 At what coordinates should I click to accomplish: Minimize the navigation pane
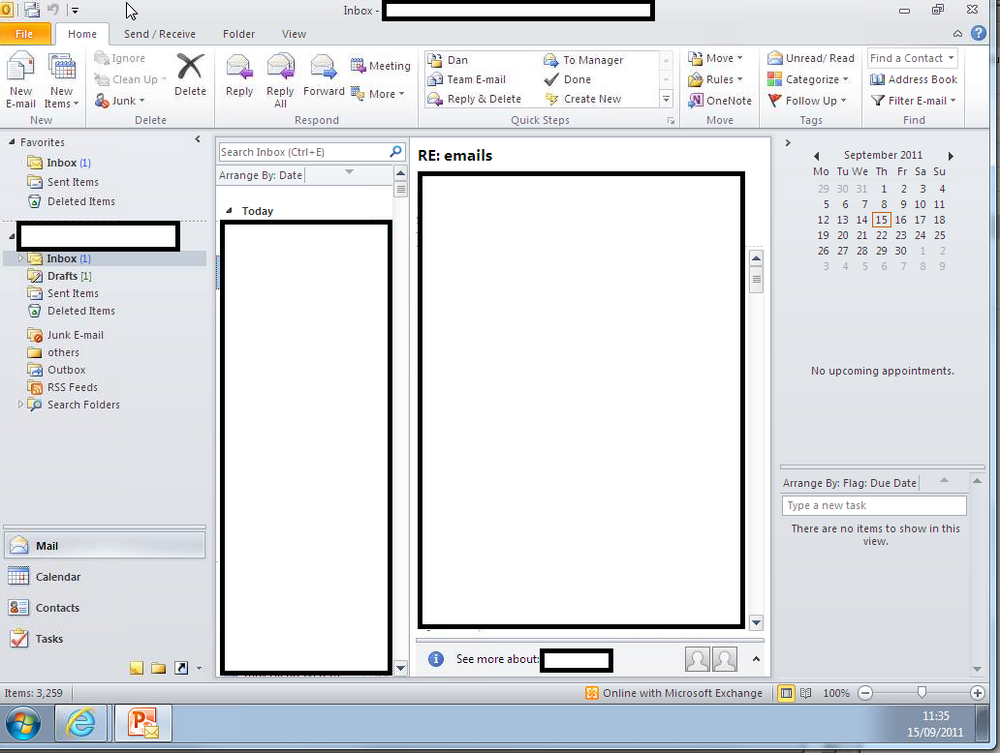pos(198,139)
